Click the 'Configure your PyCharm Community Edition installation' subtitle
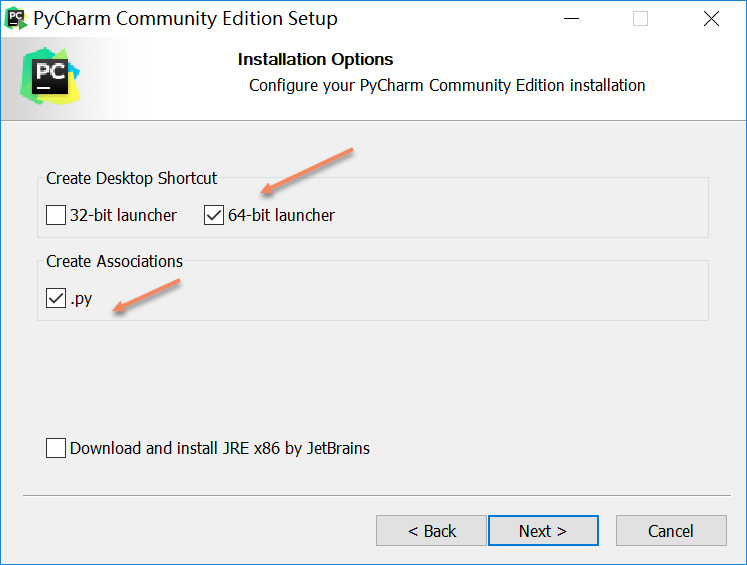747x565 pixels. pyautogui.click(x=447, y=85)
